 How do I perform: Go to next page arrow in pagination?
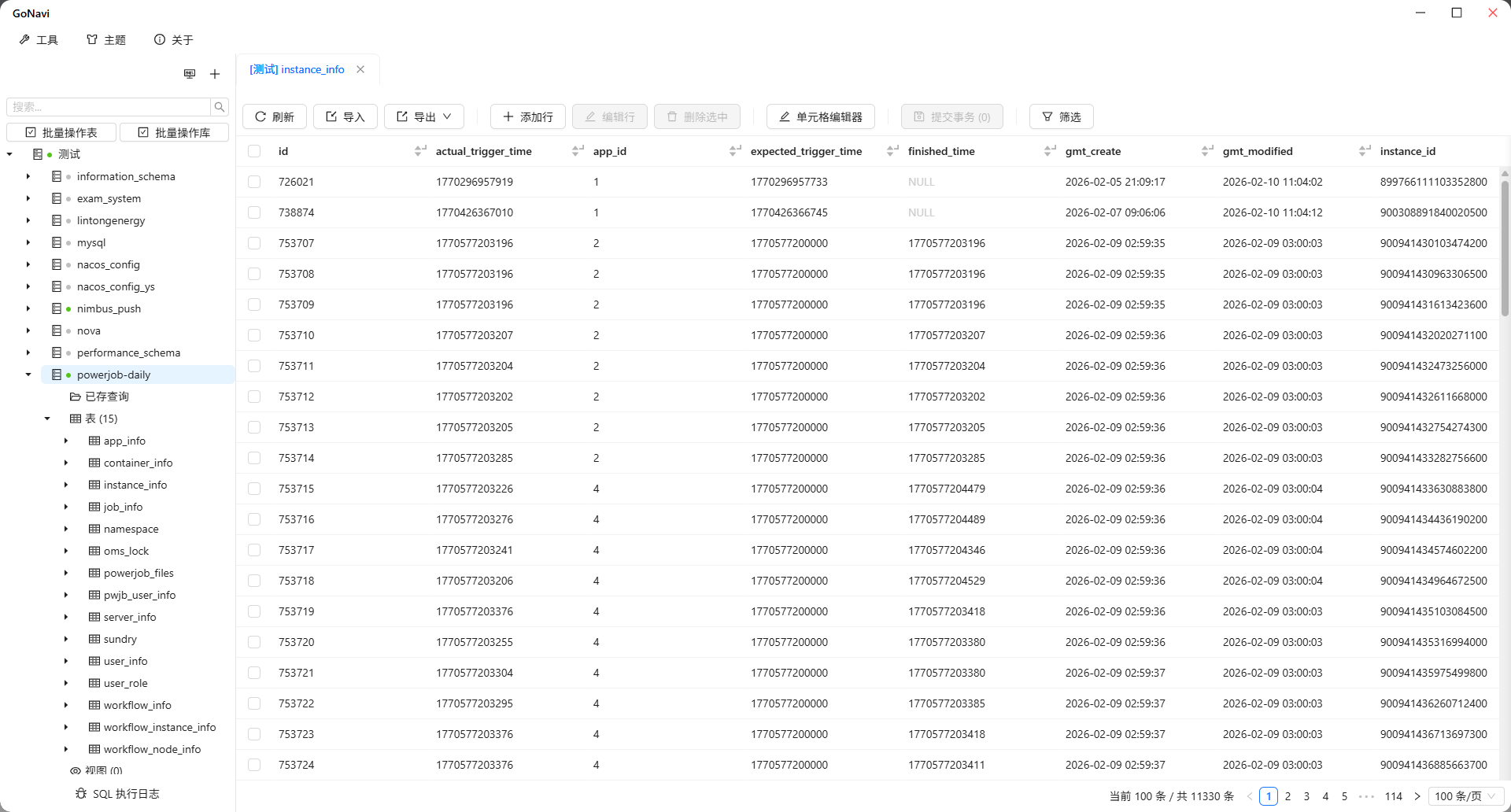(x=1417, y=796)
